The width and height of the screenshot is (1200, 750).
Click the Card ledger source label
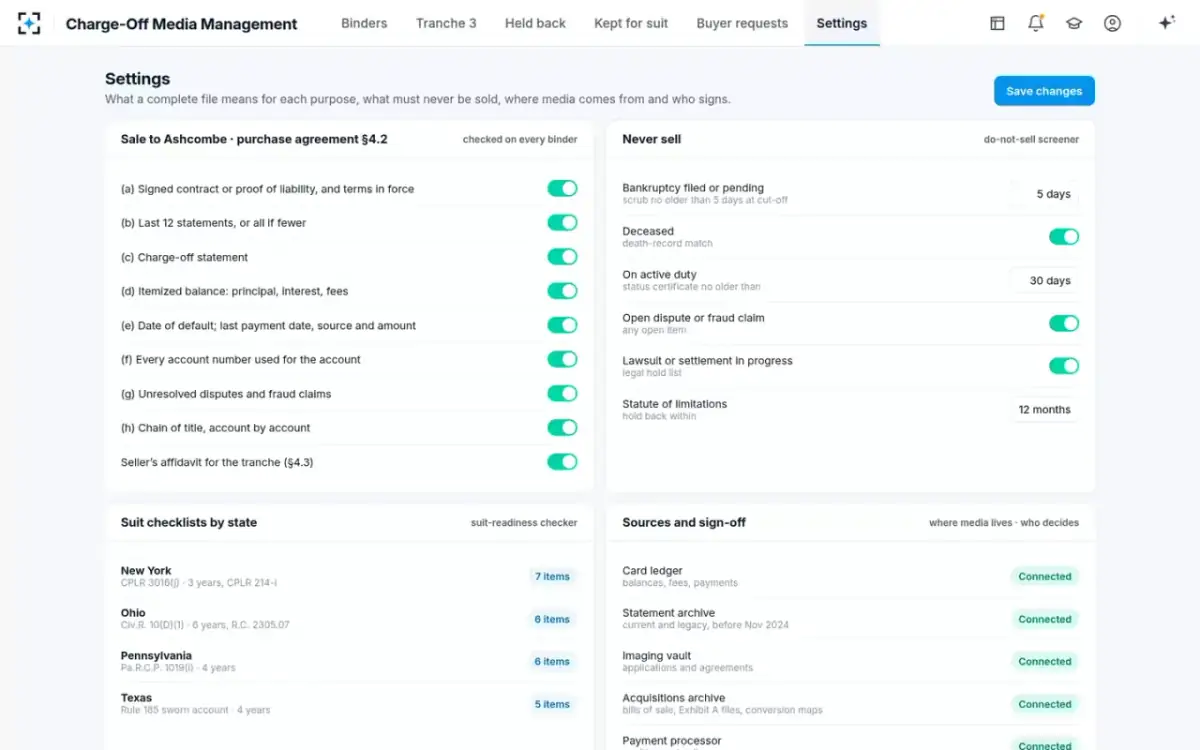click(652, 571)
